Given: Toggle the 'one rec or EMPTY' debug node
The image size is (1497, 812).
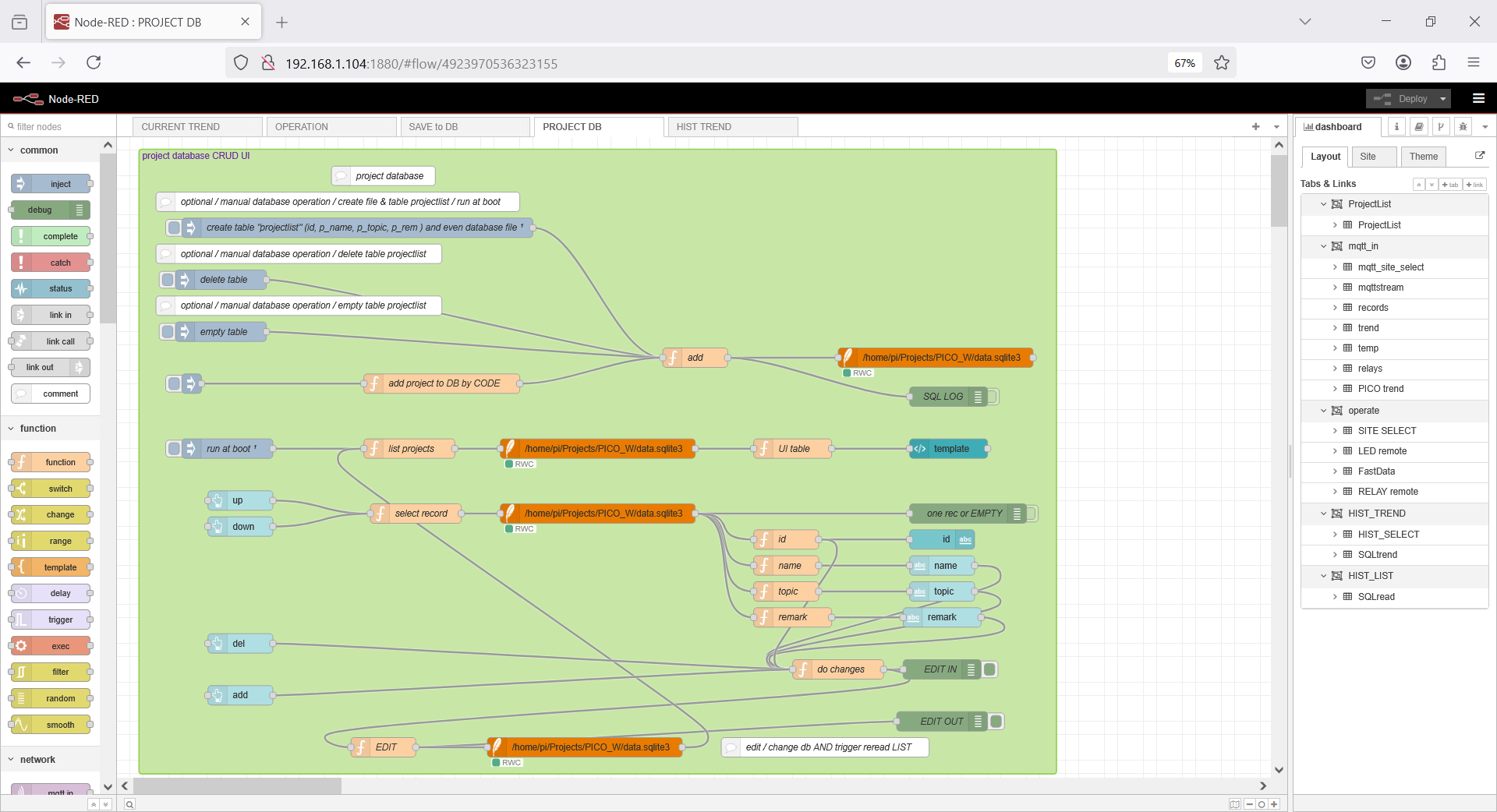Looking at the screenshot, I should pyautogui.click(x=1031, y=514).
